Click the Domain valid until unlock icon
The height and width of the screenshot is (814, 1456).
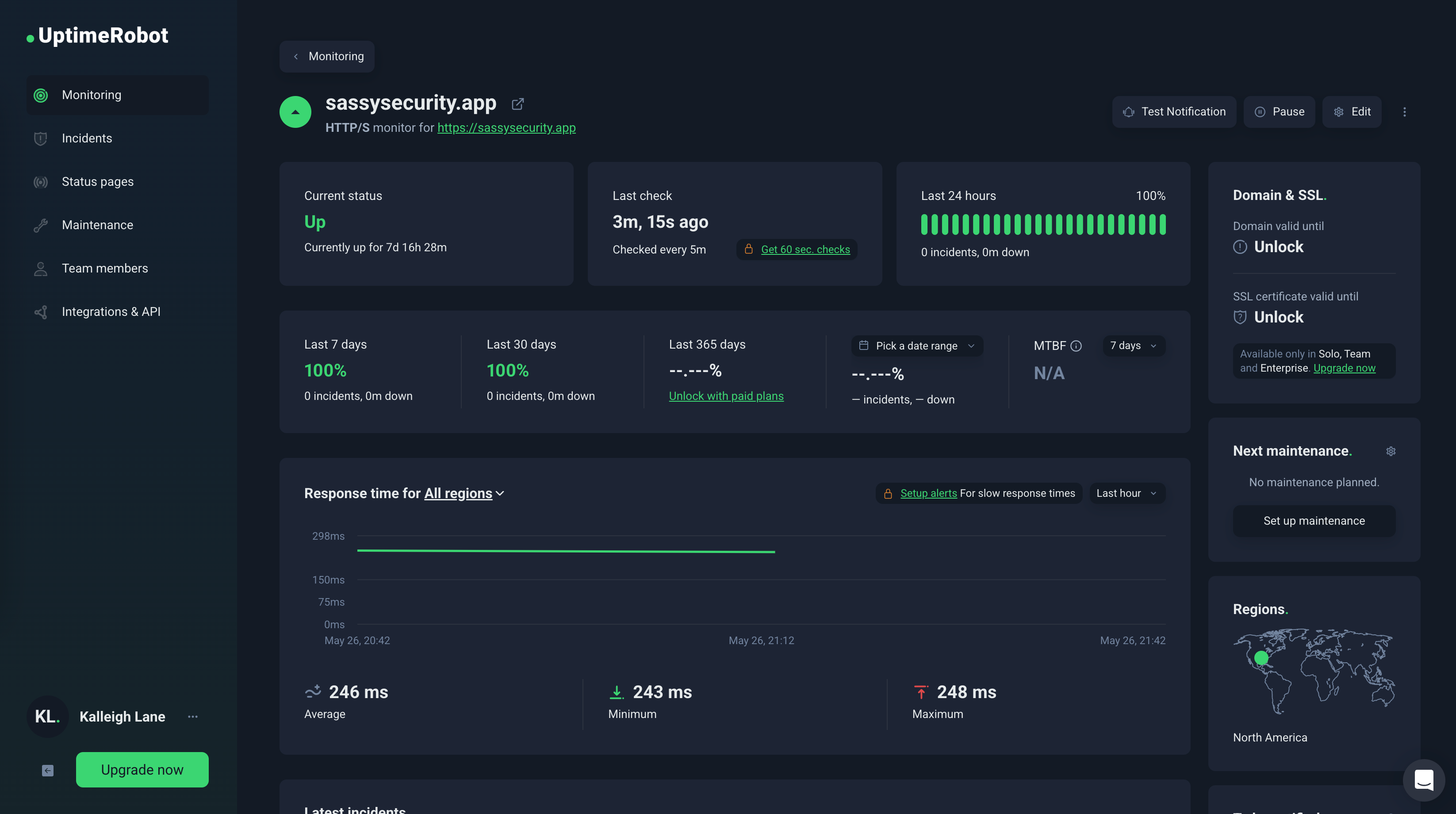[x=1240, y=247]
